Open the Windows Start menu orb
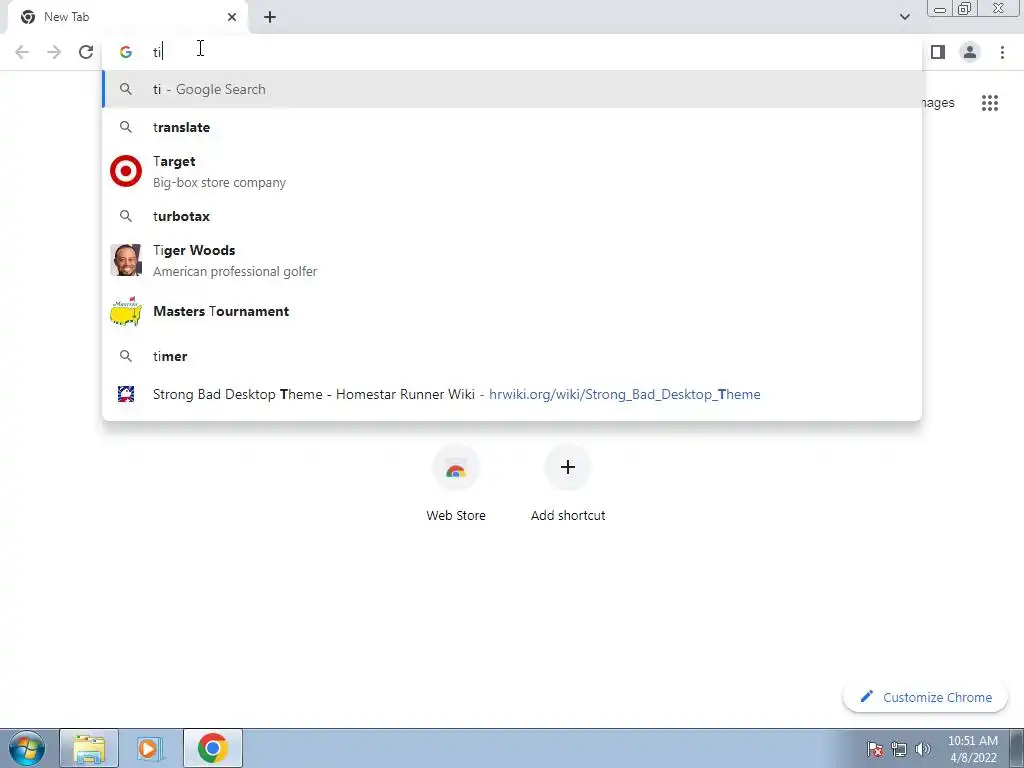This screenshot has width=1024, height=768. tap(27, 748)
